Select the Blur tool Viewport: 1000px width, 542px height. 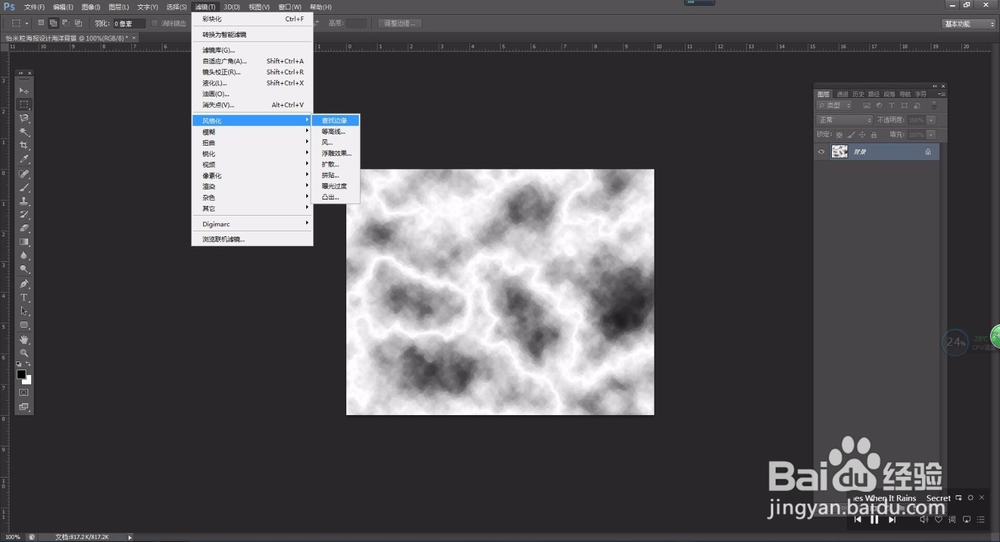[24, 256]
